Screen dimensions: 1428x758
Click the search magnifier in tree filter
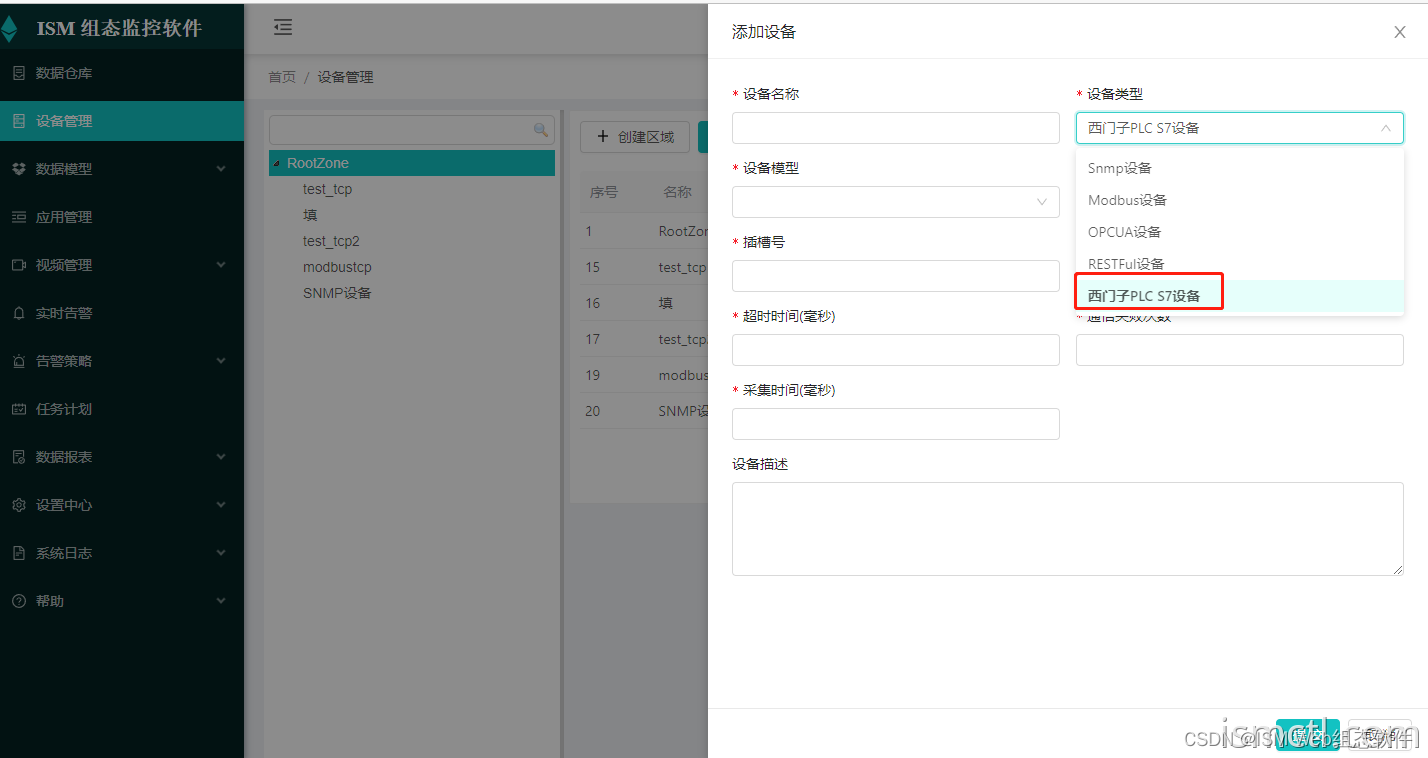point(541,130)
